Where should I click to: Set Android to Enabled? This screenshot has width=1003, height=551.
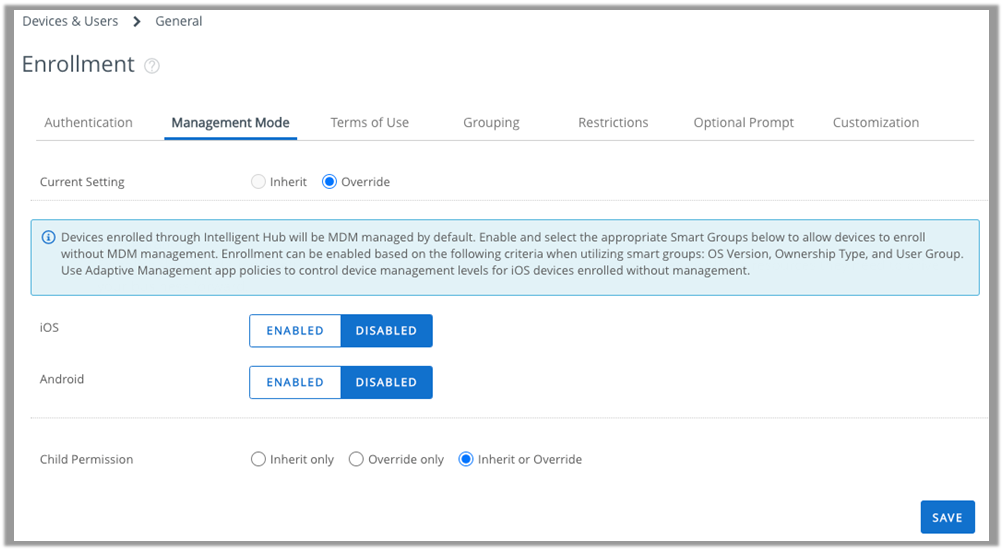[x=295, y=382]
